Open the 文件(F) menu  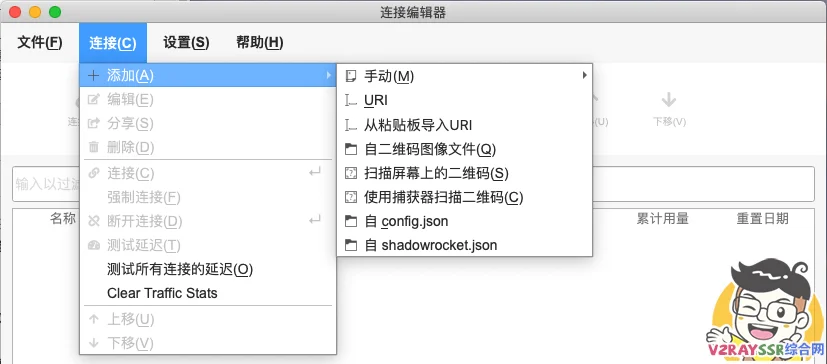pos(40,43)
